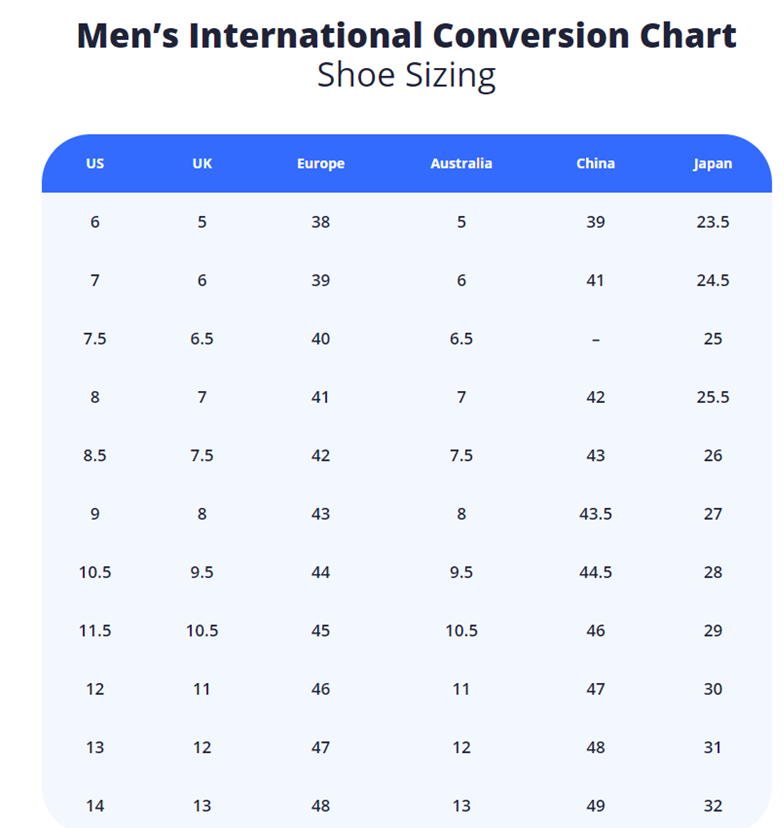Click the dash in the China column
The width and height of the screenshot is (784, 828).
point(595,339)
